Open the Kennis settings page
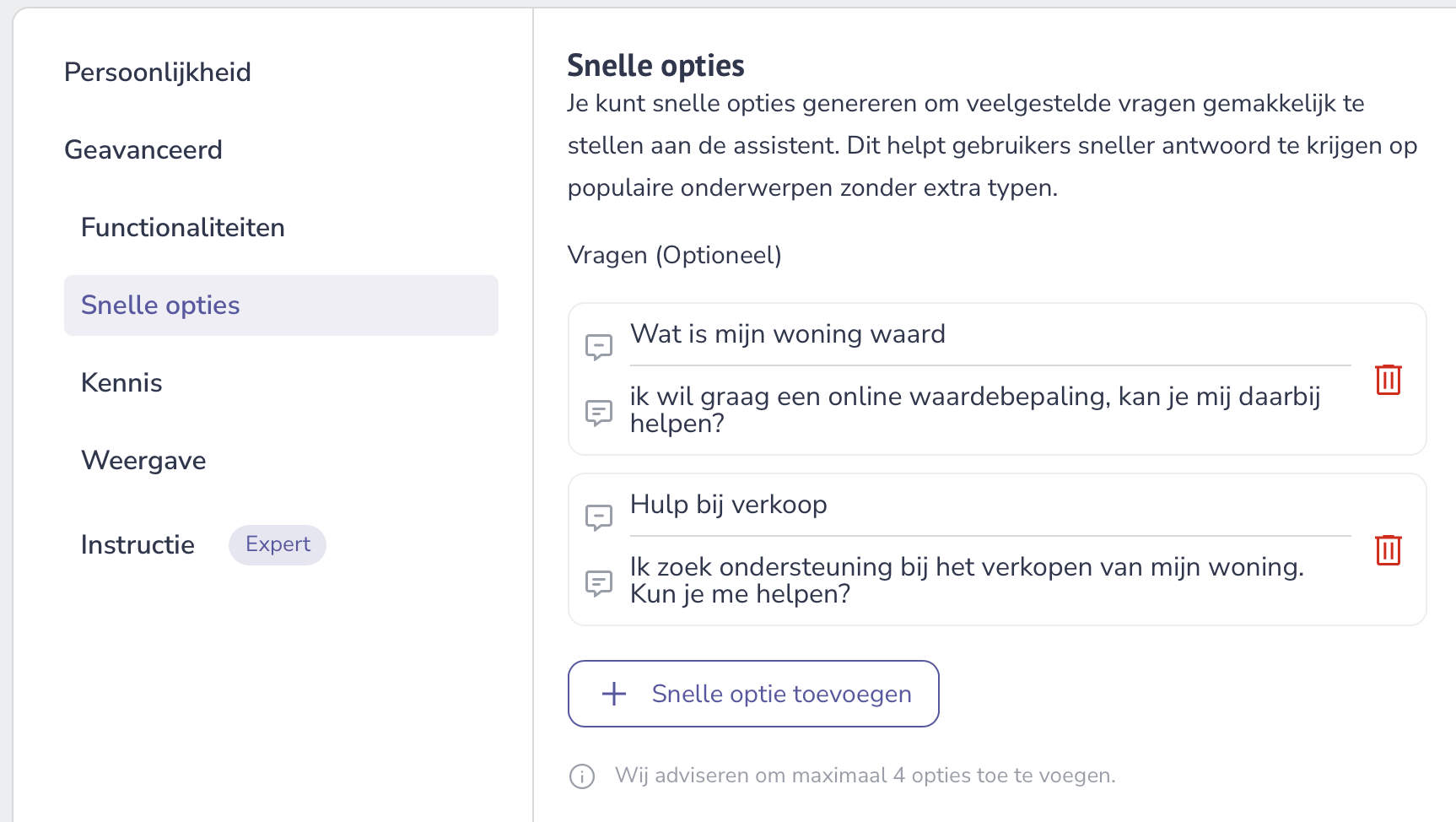This screenshot has width=1456, height=822. (x=121, y=382)
